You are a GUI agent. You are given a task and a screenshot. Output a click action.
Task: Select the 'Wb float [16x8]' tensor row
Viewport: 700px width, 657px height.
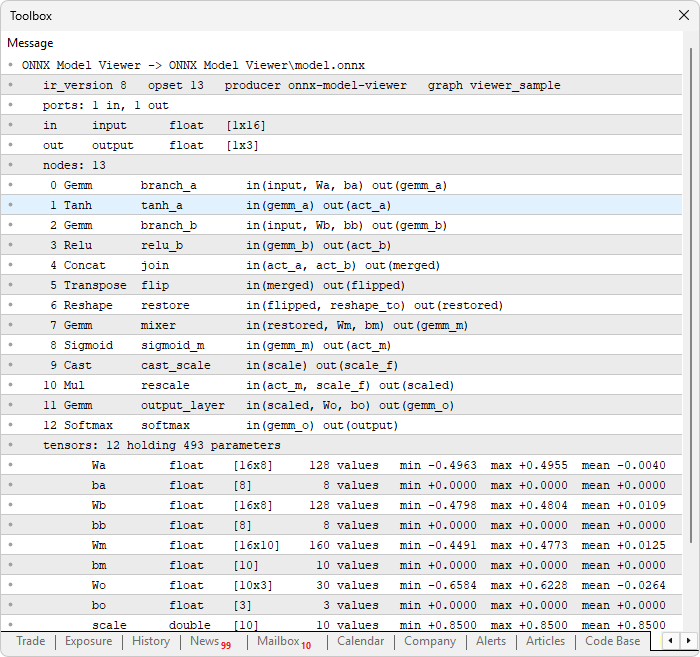[x=341, y=505]
